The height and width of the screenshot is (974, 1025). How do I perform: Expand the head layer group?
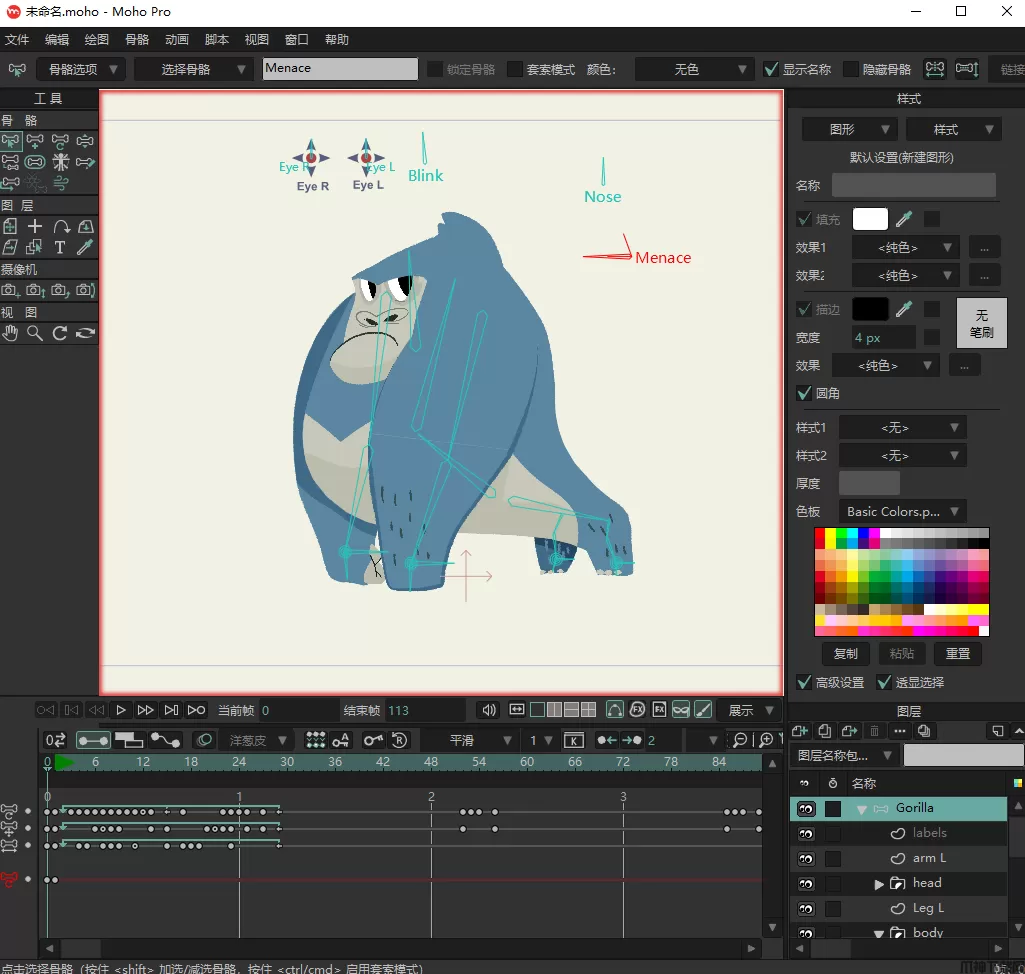coord(879,883)
